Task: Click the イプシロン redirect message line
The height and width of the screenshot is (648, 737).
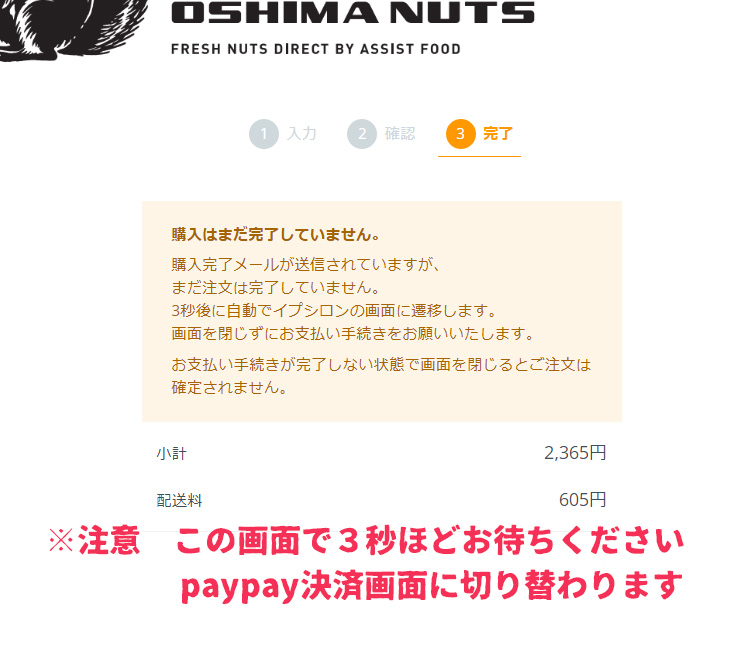Action: pyautogui.click(x=334, y=311)
